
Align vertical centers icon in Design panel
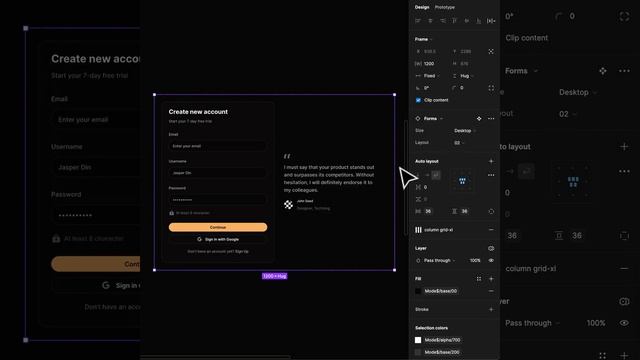click(x=467, y=21)
